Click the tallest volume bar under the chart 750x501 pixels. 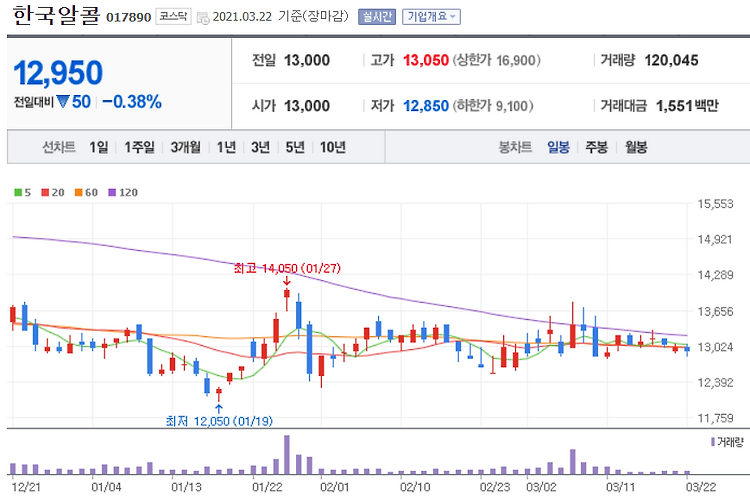tap(287, 455)
